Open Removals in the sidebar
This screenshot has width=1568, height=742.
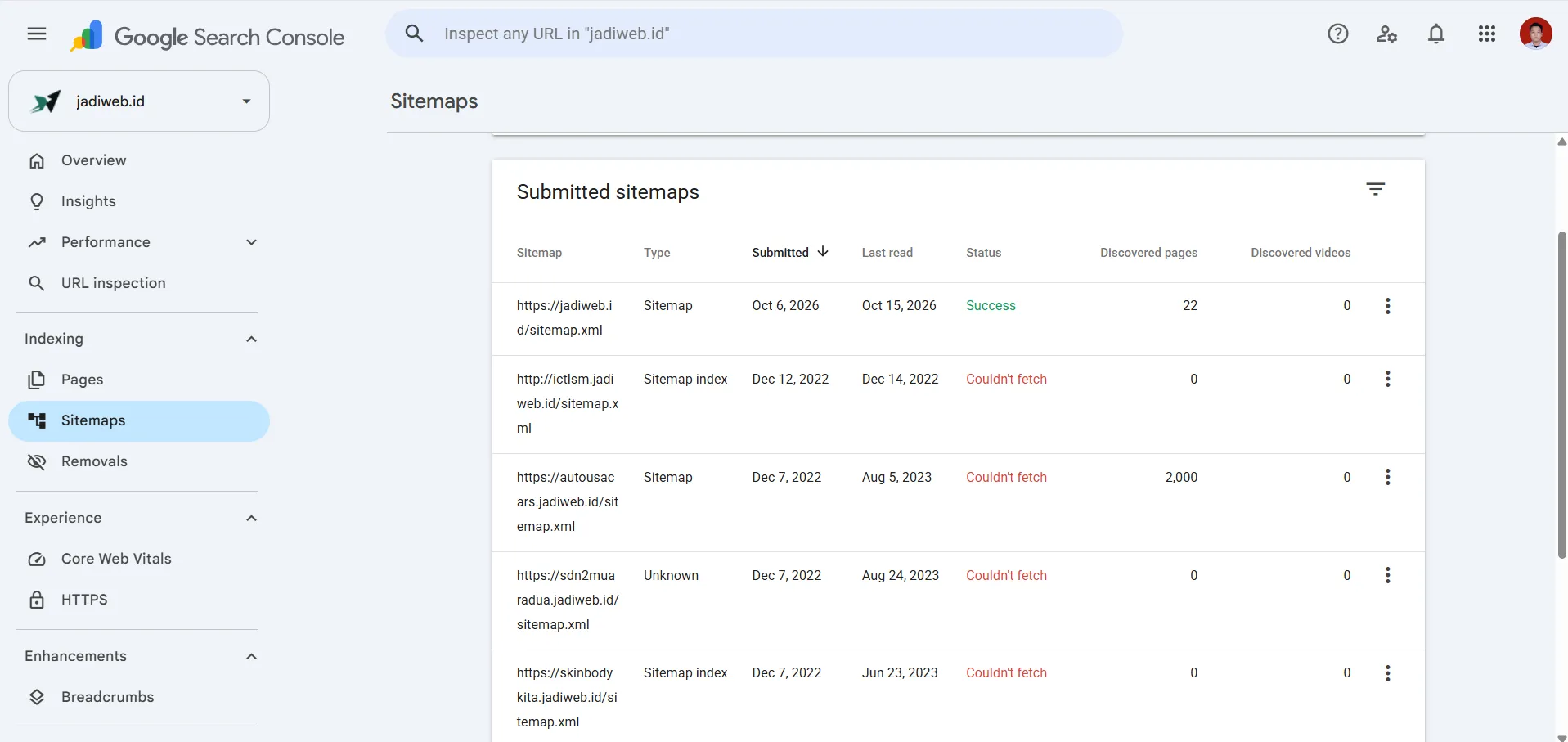(x=139, y=461)
